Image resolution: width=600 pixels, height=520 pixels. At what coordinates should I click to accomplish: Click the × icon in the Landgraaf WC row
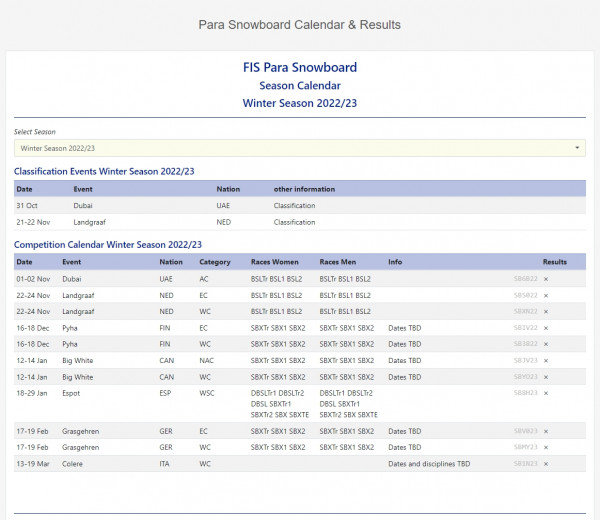[x=546, y=312]
